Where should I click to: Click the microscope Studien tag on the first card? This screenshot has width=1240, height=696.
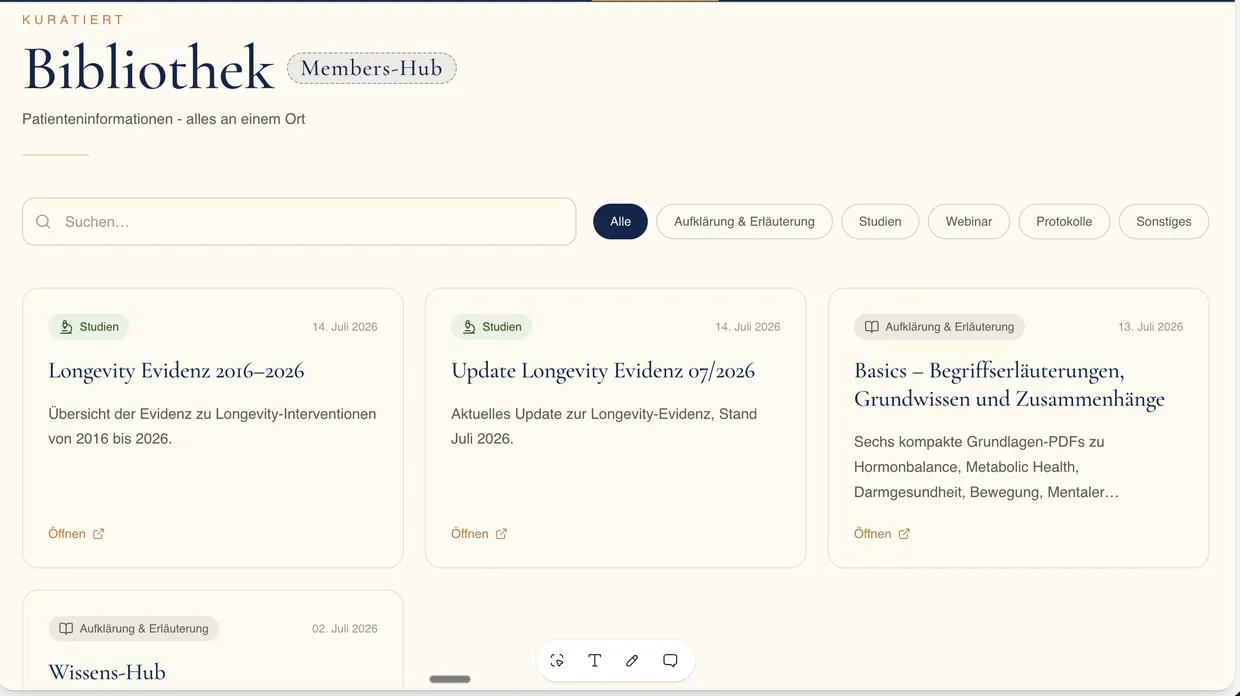(89, 327)
